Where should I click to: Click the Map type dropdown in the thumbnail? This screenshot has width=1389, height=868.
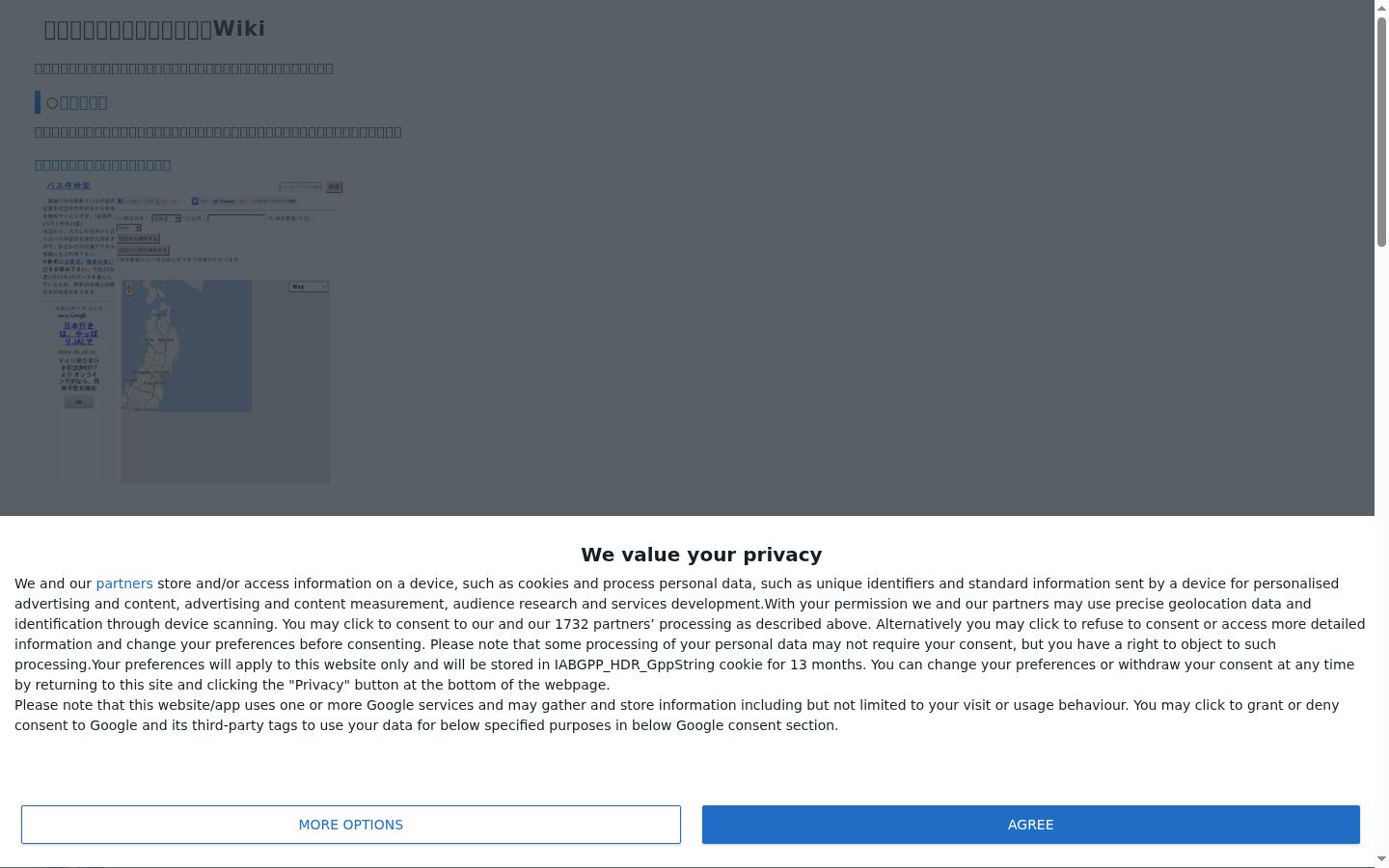(309, 286)
